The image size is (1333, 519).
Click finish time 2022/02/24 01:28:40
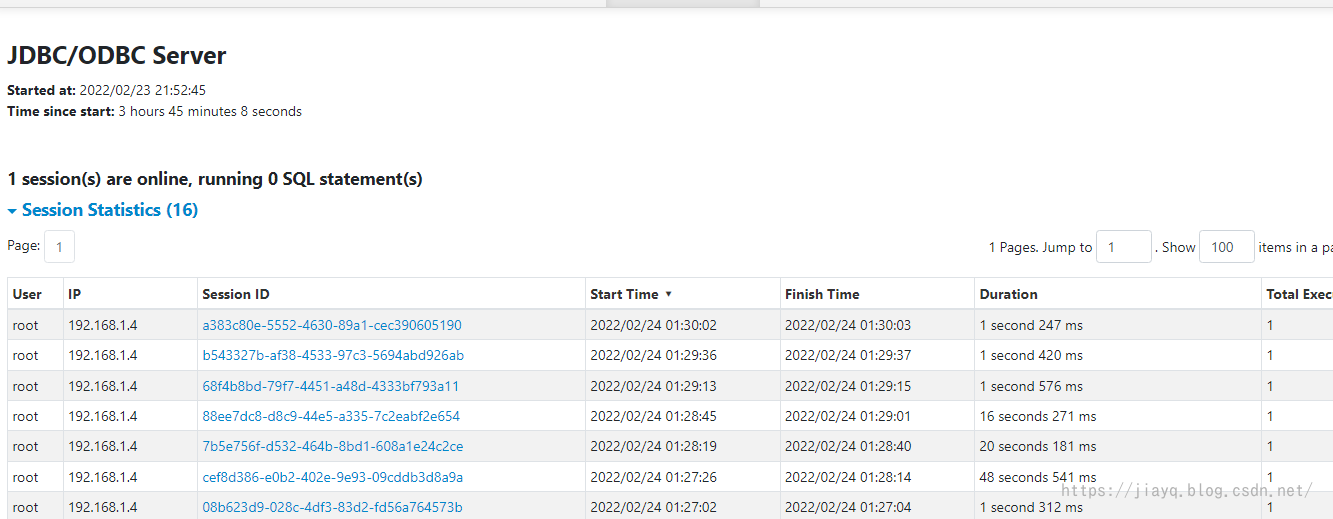click(848, 446)
